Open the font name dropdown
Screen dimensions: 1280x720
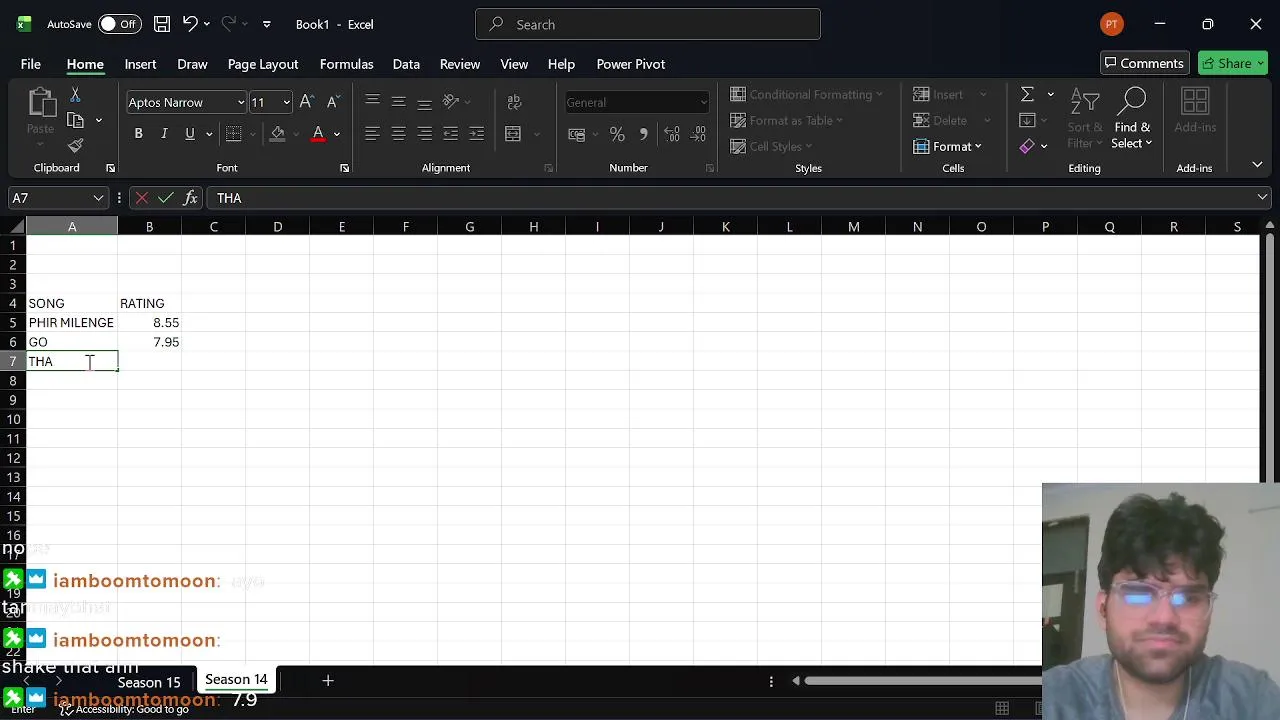point(240,102)
